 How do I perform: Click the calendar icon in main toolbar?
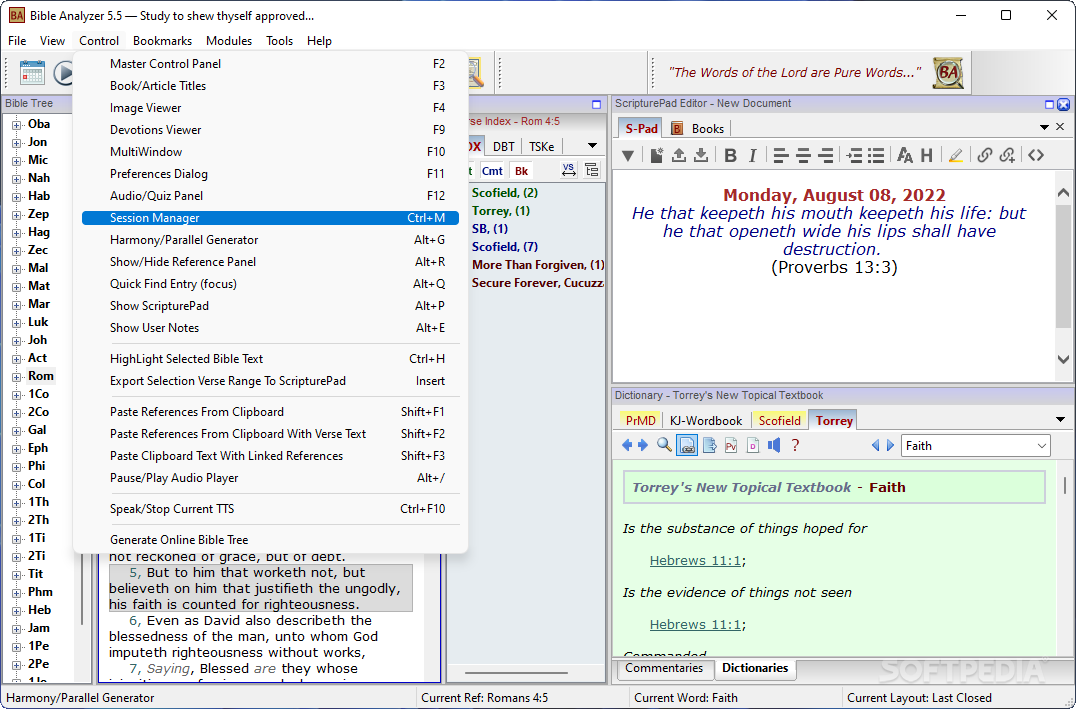click(32, 73)
